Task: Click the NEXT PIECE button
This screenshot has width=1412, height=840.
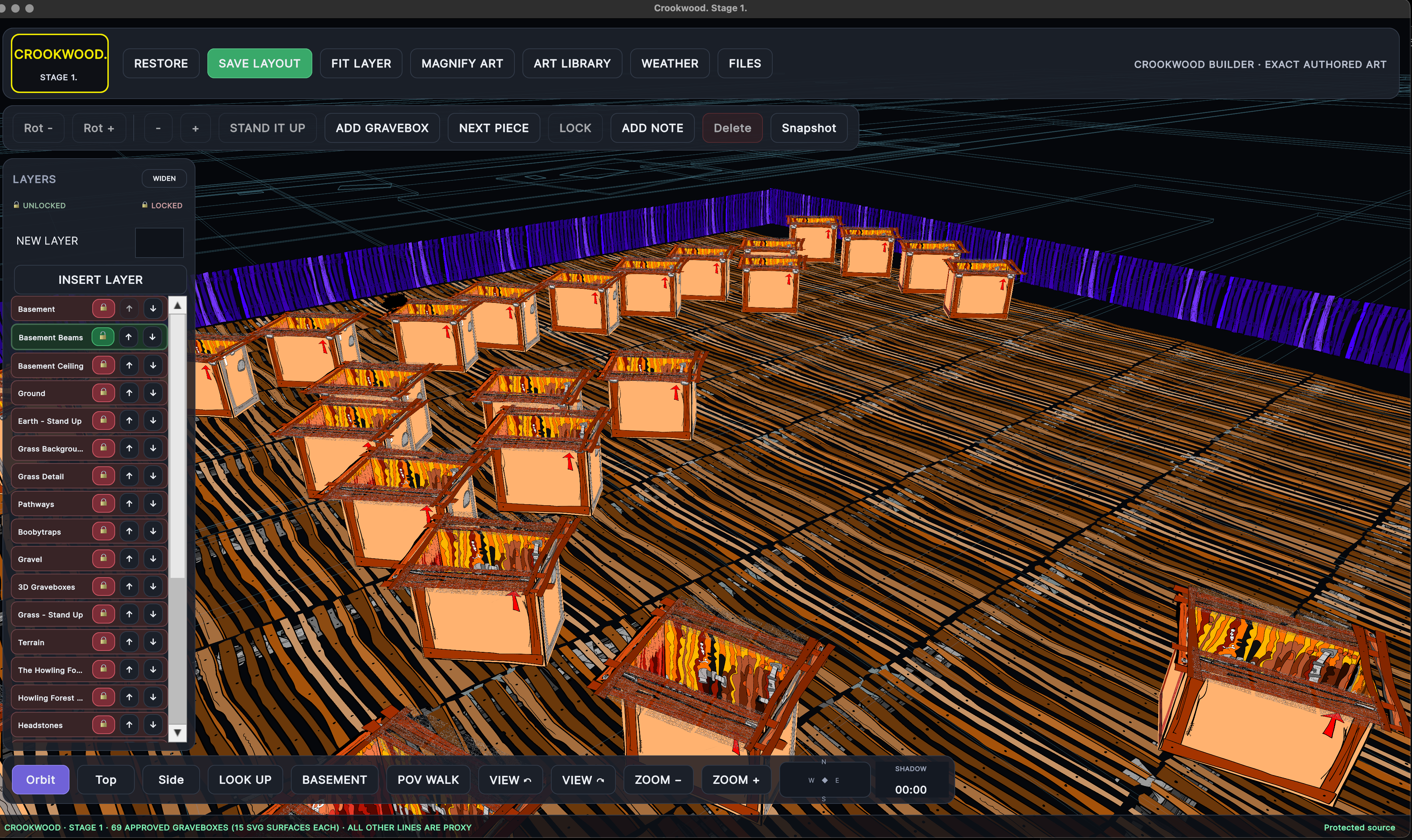Action: [x=494, y=128]
